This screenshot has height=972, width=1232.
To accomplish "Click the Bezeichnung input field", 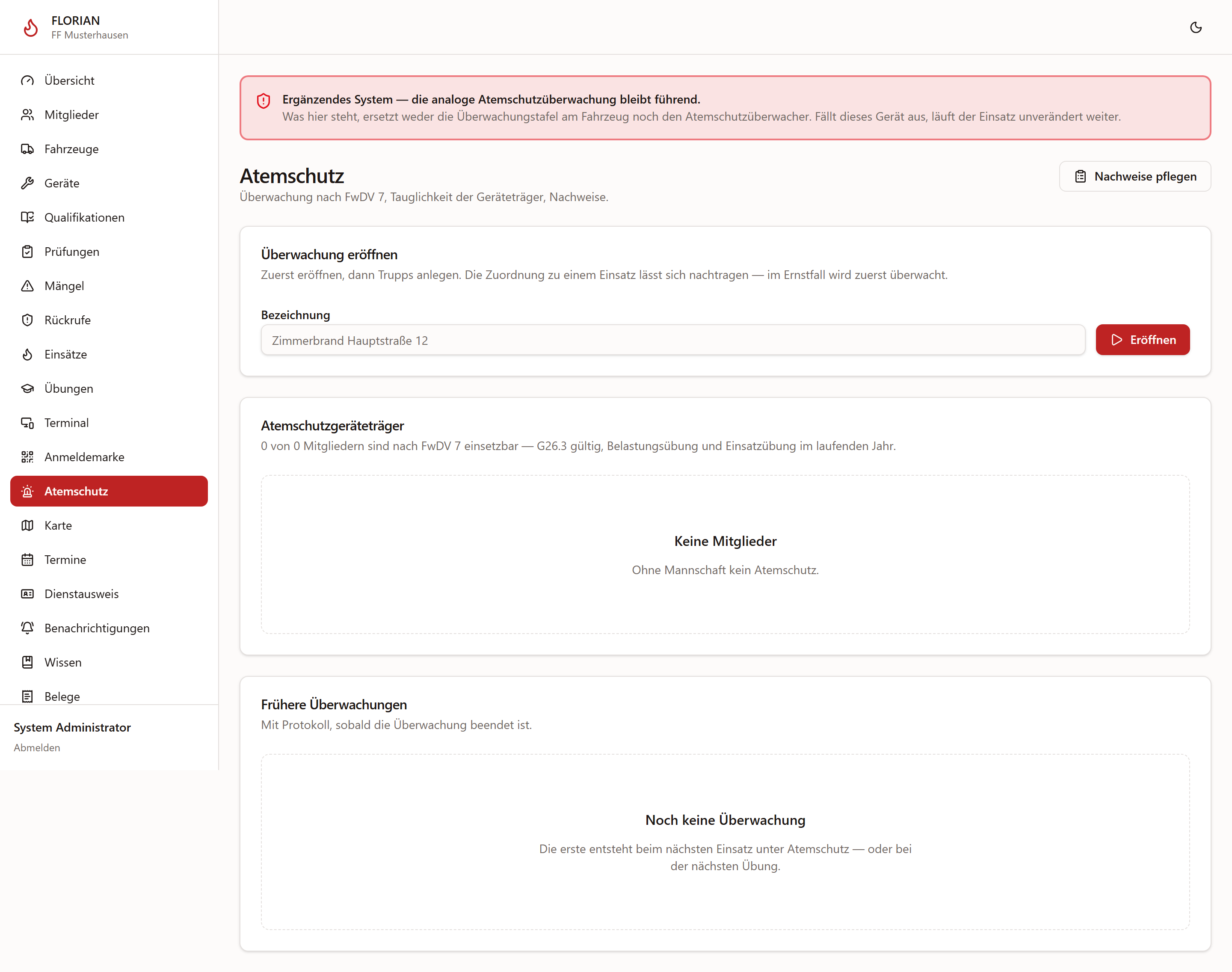I will click(x=672, y=340).
